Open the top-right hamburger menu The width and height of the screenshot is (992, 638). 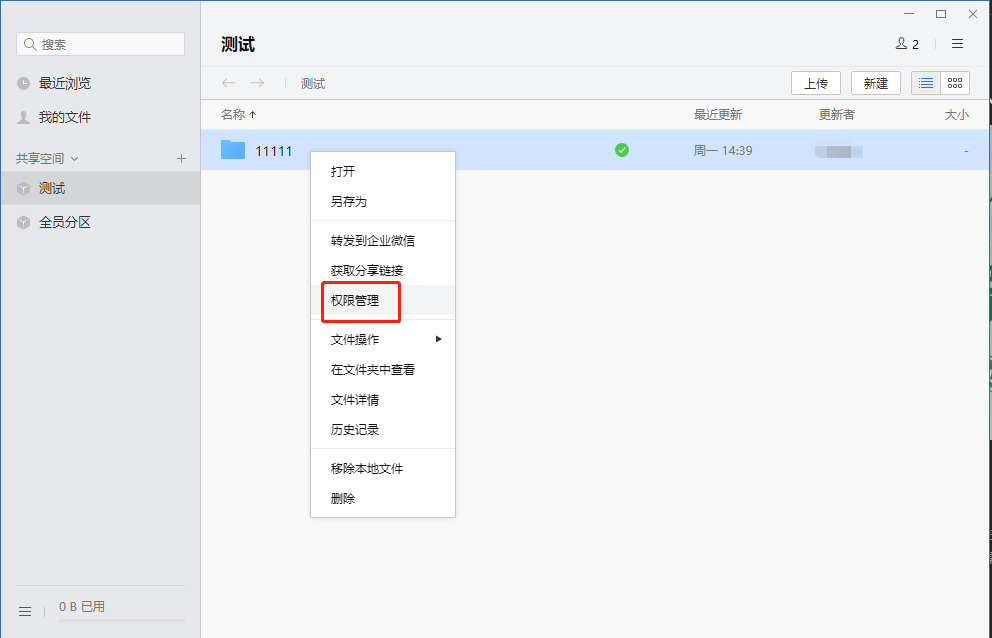[957, 44]
